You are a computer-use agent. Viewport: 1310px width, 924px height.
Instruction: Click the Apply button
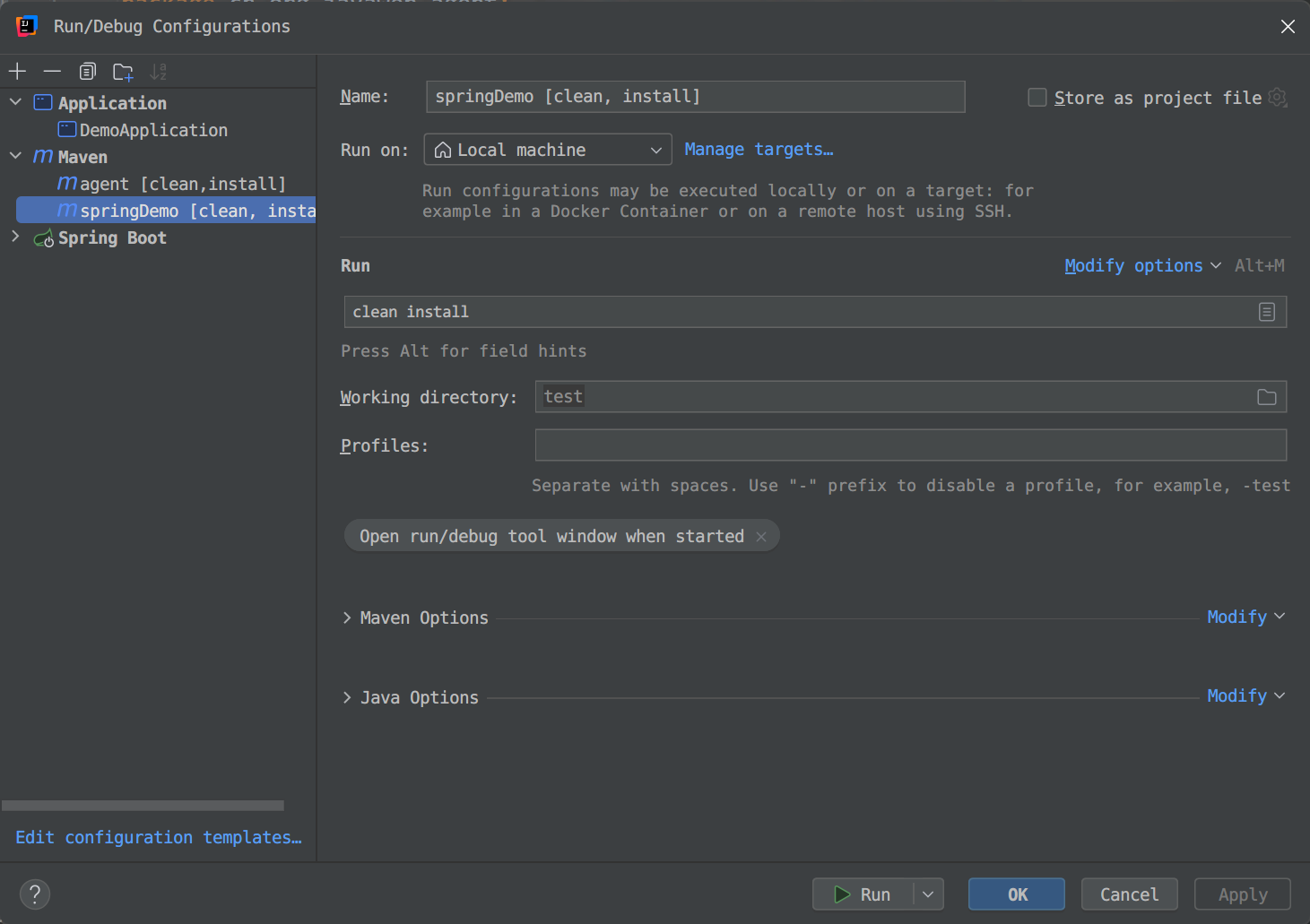click(1243, 894)
